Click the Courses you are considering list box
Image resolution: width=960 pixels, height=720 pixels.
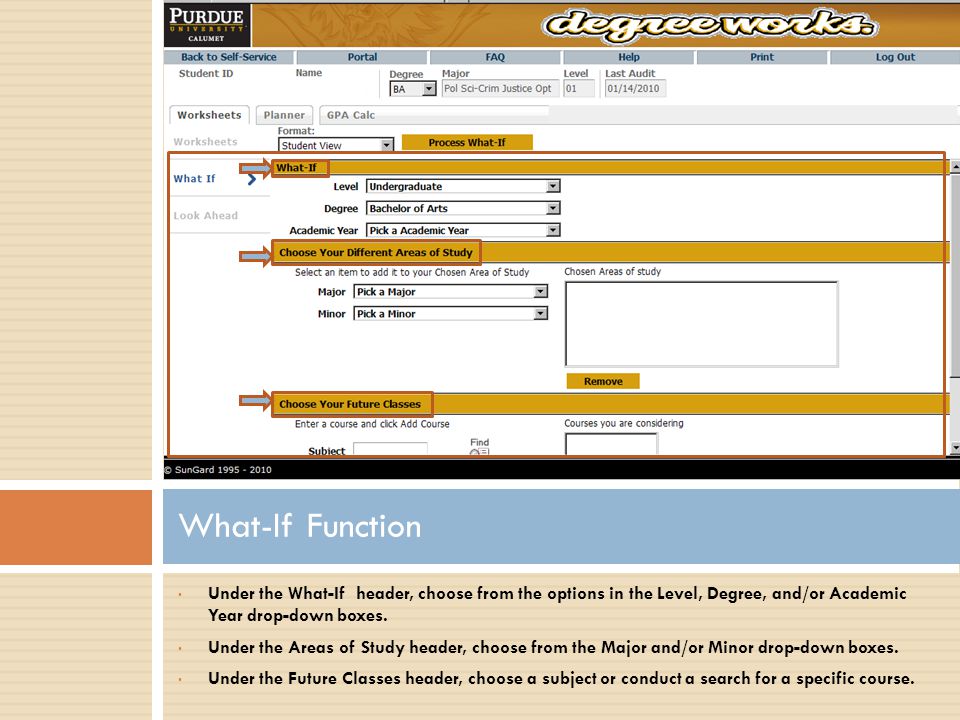coord(612,444)
